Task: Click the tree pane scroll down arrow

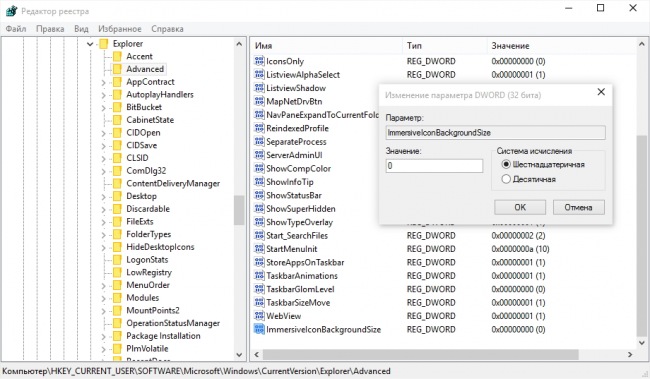Action: 239,355
